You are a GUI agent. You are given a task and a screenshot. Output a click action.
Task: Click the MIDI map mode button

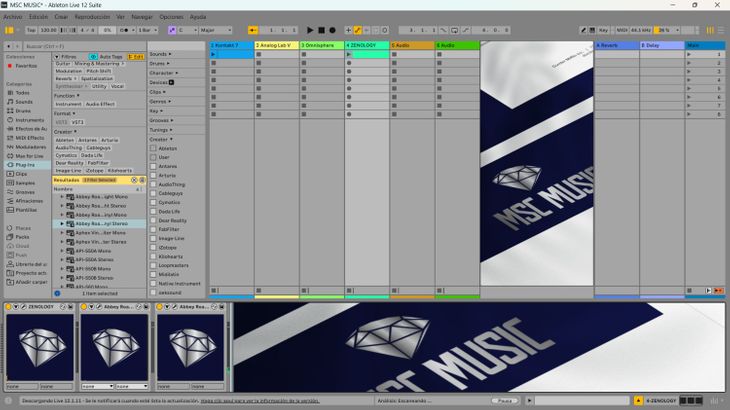pyautogui.click(x=622, y=30)
